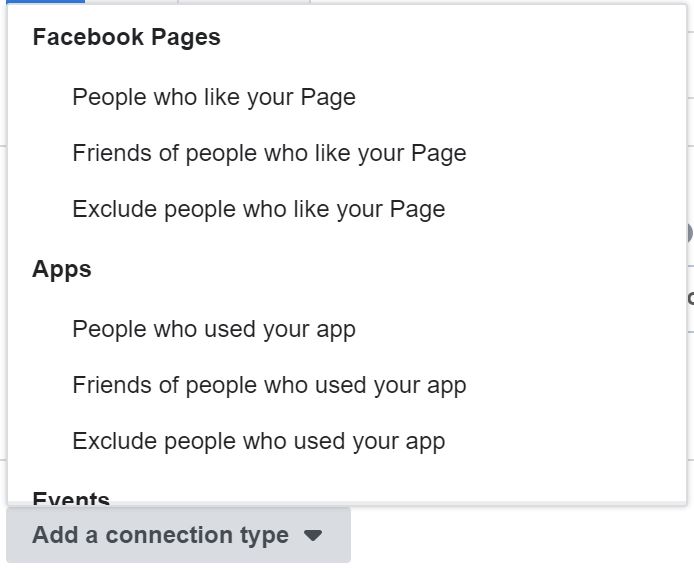The width and height of the screenshot is (694, 570).
Task: Click the "Events" category at the list bottom
Action: (x=71, y=498)
